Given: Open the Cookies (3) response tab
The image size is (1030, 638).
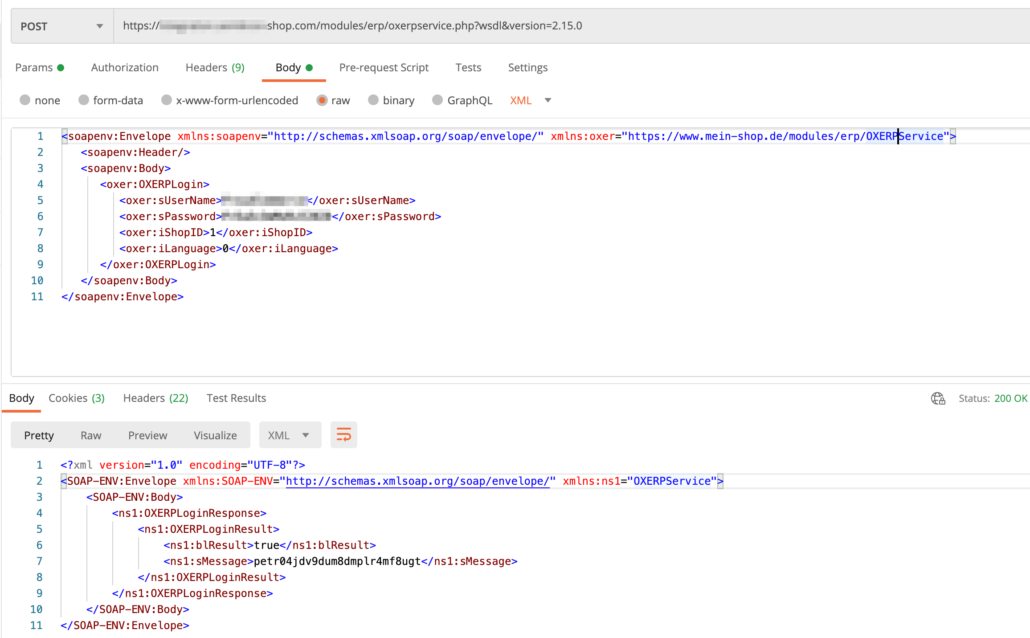Looking at the screenshot, I should [76, 398].
